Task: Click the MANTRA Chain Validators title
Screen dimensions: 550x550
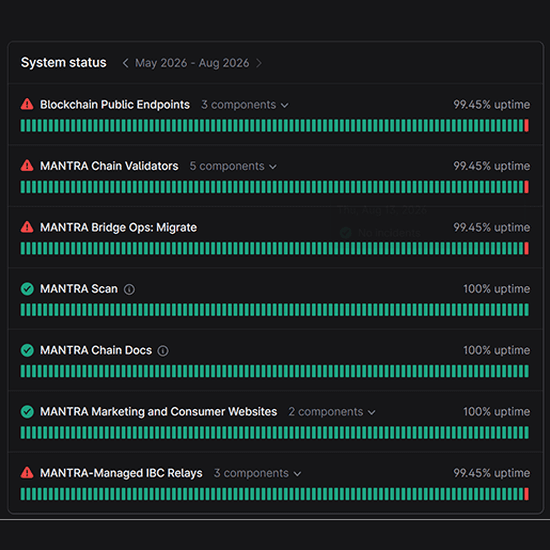Action: point(109,166)
